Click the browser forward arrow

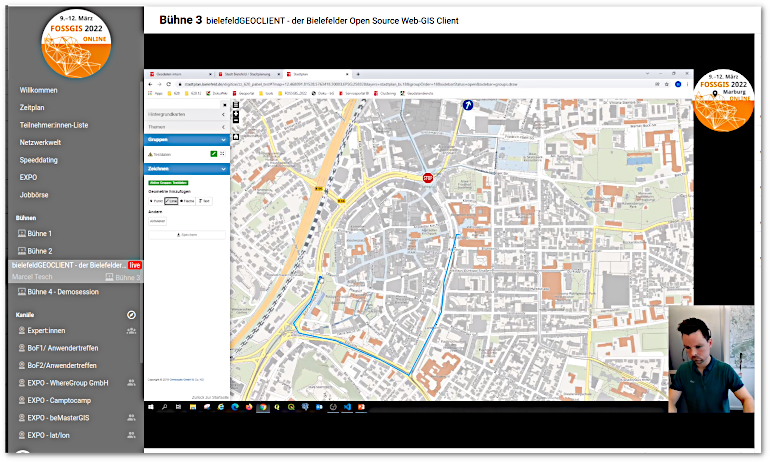tap(159, 84)
